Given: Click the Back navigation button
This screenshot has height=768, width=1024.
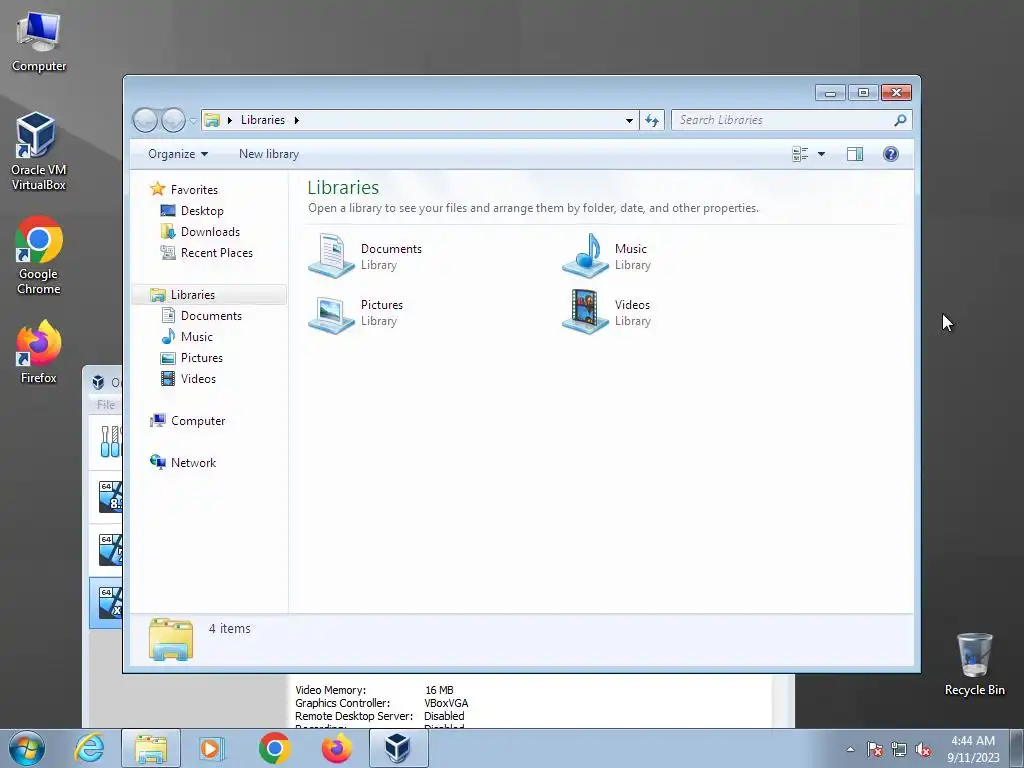Looking at the screenshot, I should (x=146, y=120).
